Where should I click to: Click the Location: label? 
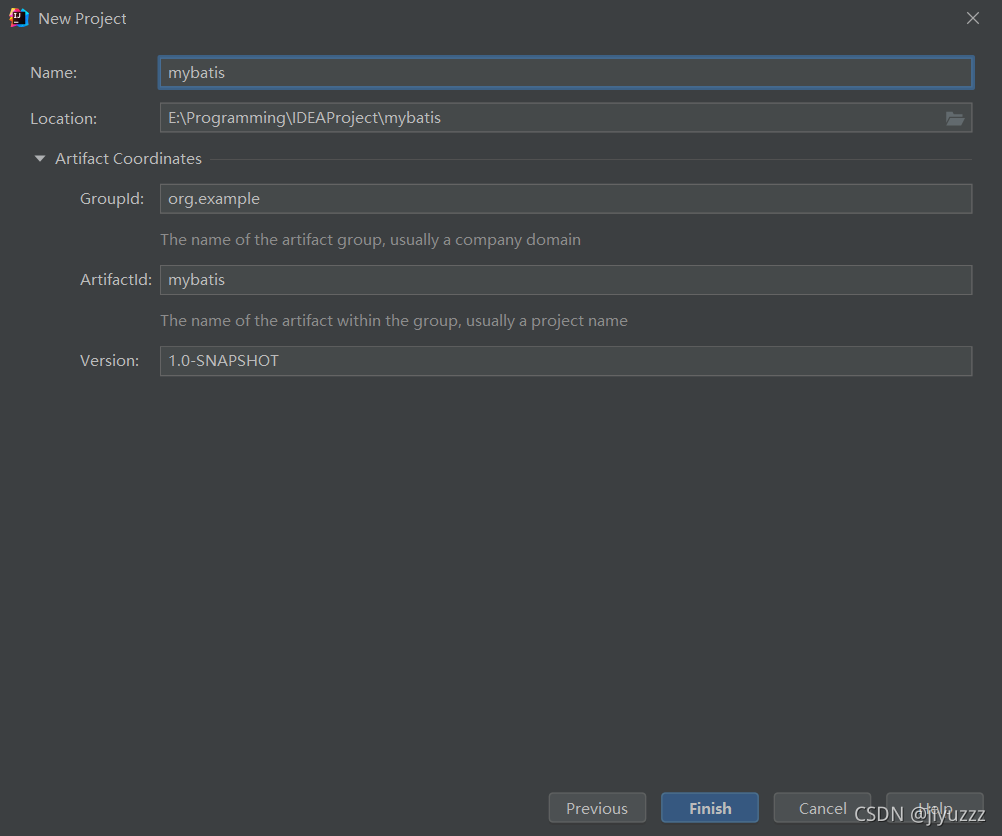(63, 119)
